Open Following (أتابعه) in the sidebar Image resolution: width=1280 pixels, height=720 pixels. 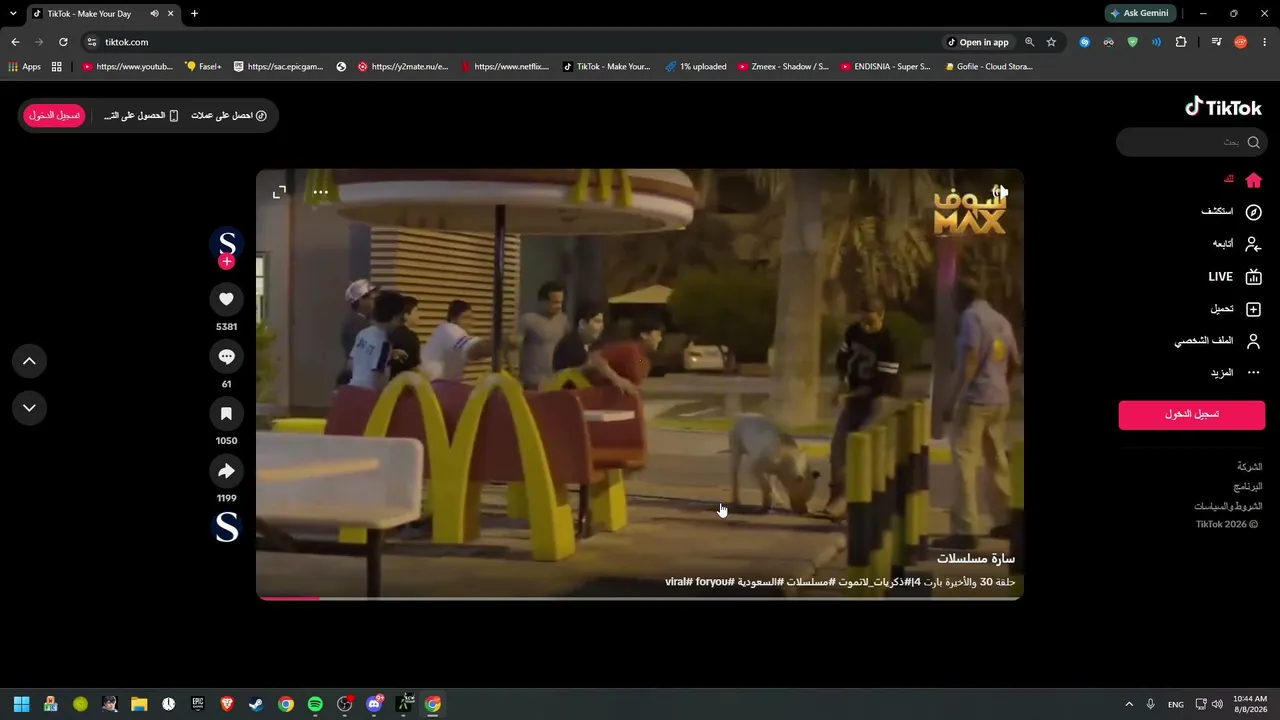(x=1237, y=244)
